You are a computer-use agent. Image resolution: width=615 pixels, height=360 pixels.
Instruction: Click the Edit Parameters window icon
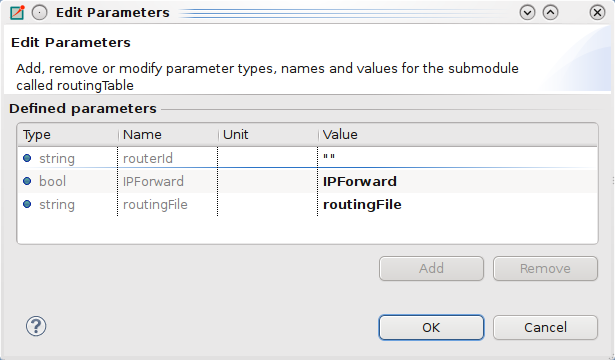17,13
